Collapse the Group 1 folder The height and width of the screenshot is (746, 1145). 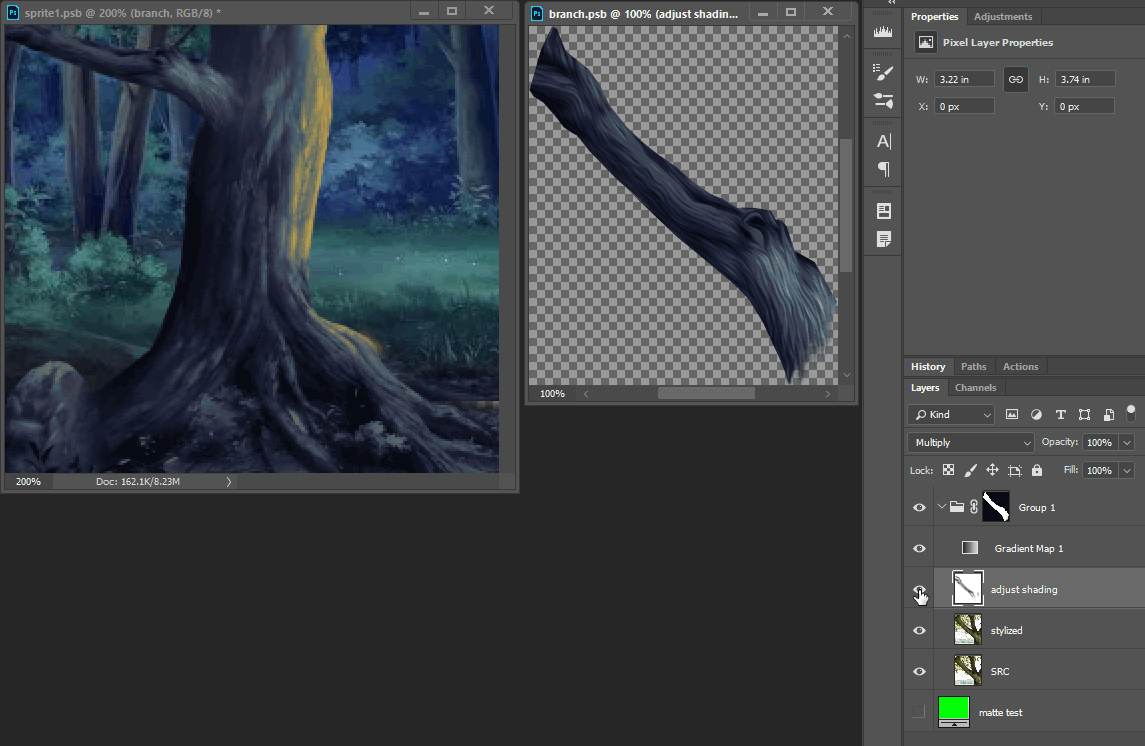point(942,507)
